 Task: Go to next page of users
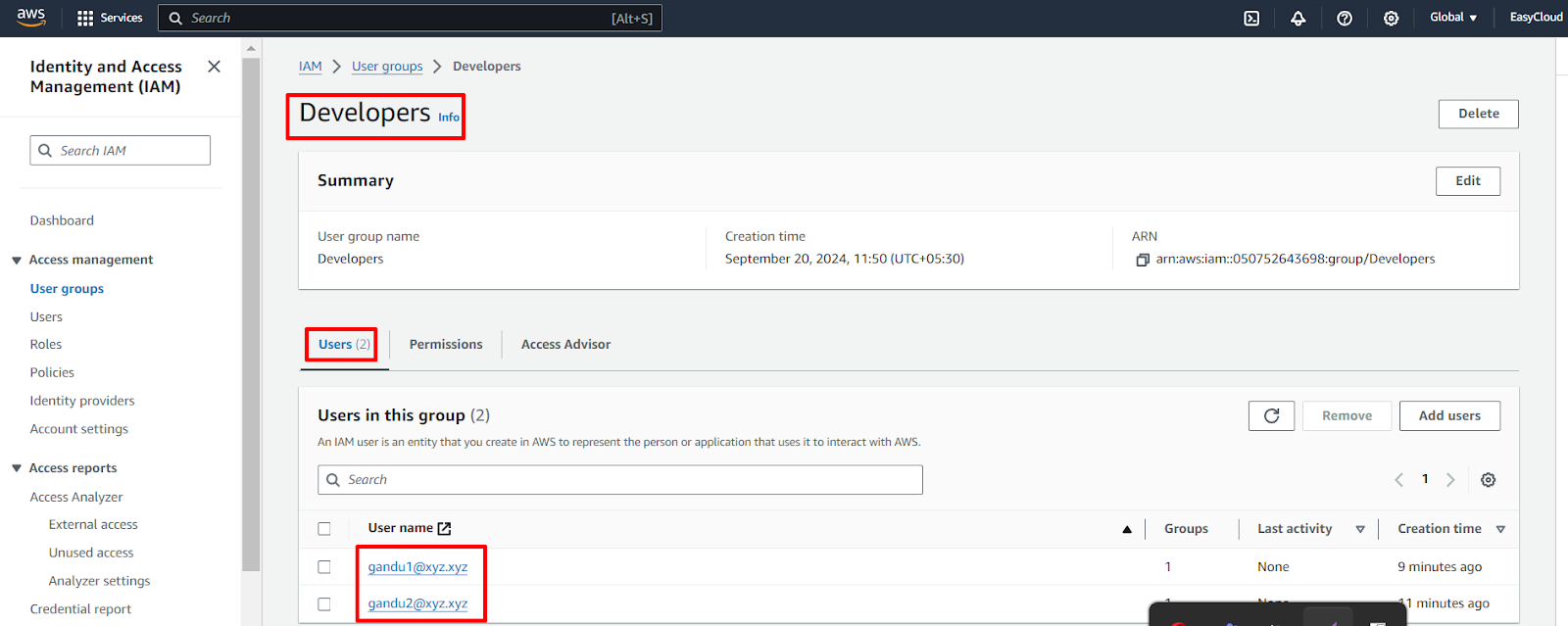[1450, 479]
